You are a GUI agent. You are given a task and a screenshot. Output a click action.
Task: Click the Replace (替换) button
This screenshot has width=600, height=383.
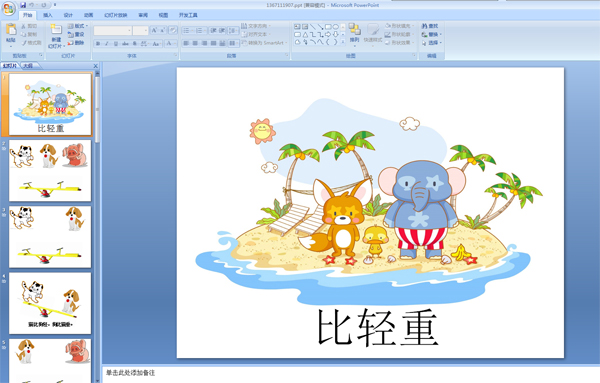(431, 34)
